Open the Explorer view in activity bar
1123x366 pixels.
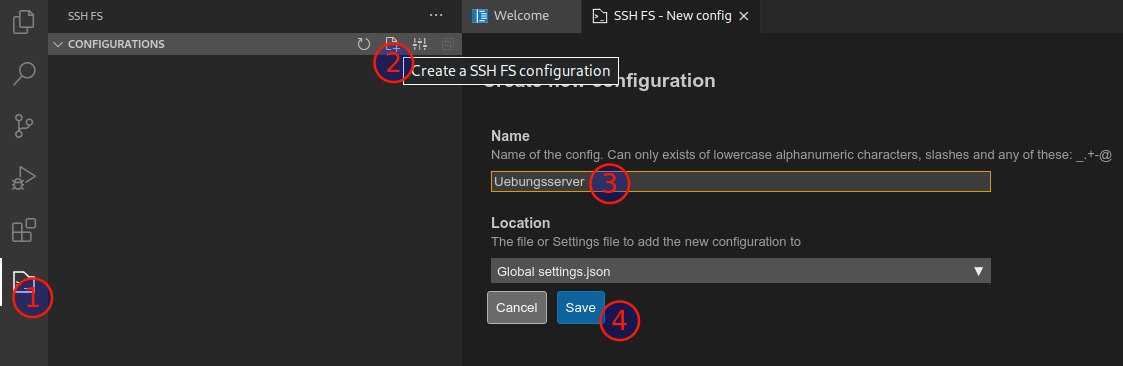(24, 21)
